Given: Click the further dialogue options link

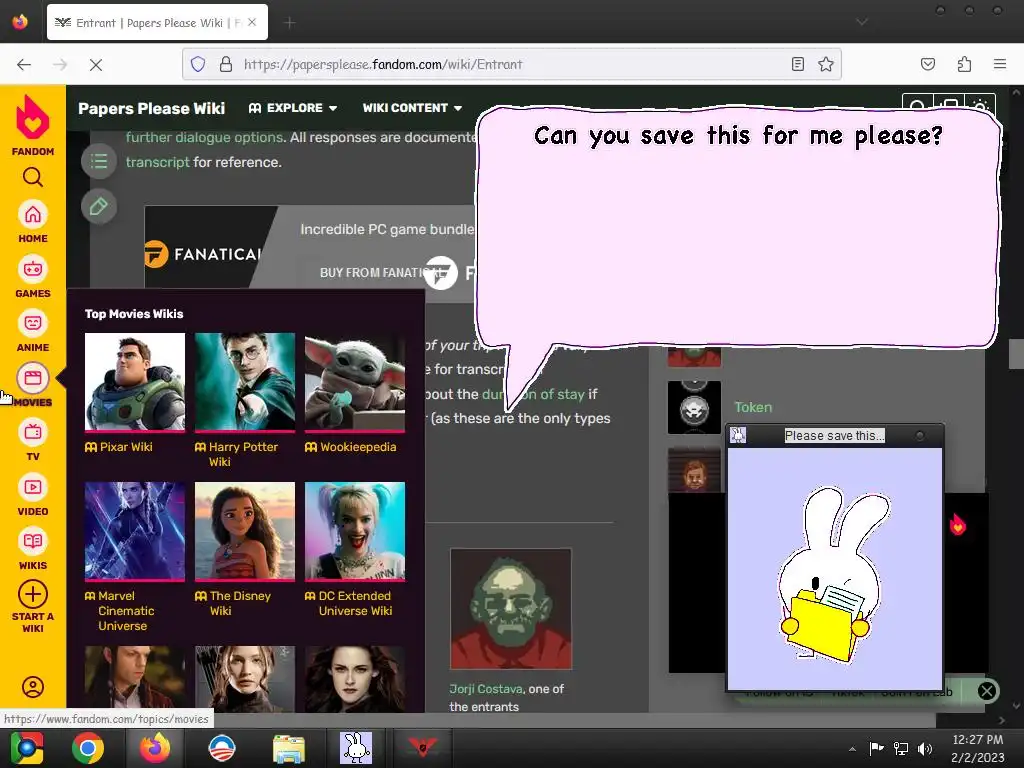Looking at the screenshot, I should [x=204, y=137].
